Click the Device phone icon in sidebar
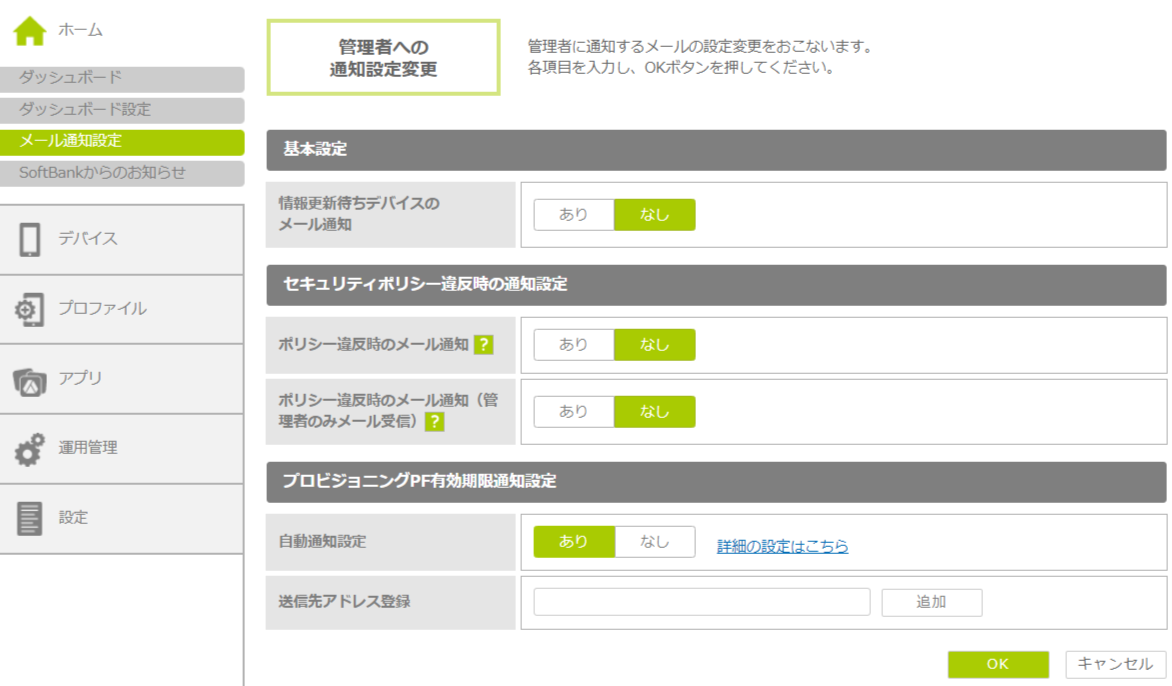The height and width of the screenshot is (686, 1172). (x=30, y=239)
